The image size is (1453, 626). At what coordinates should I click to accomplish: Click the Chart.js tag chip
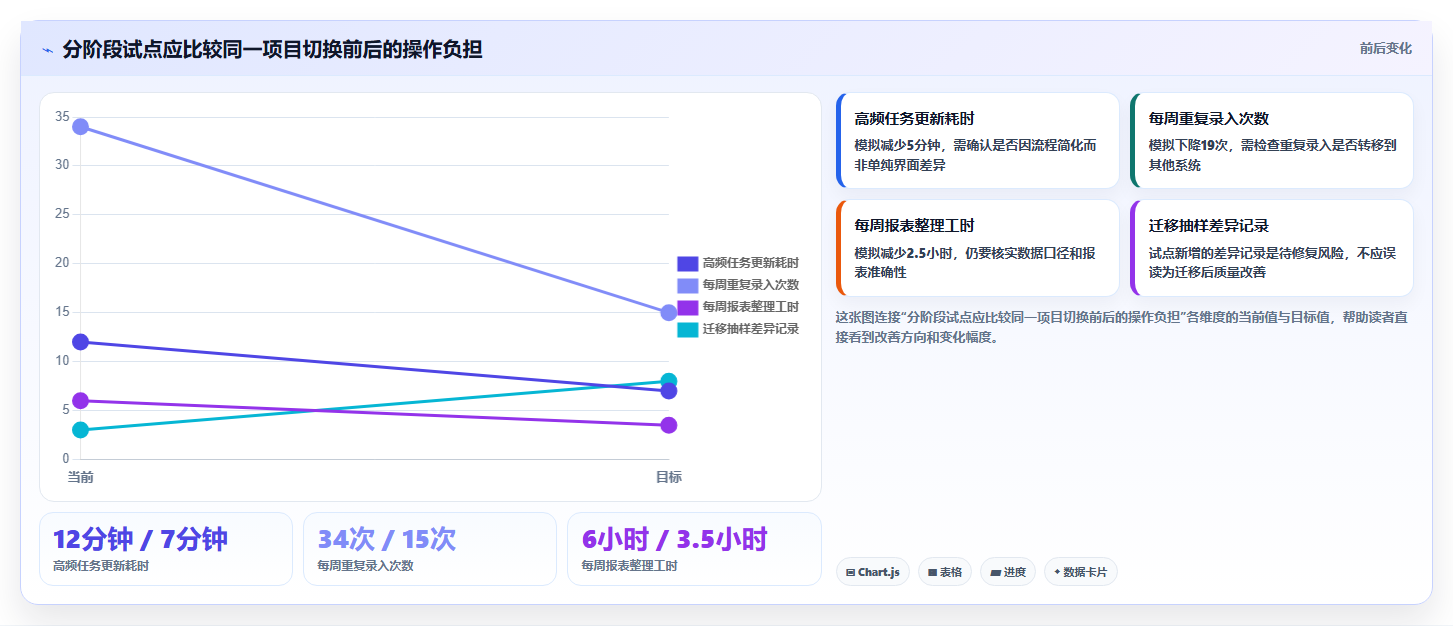pyautogui.click(x=872, y=572)
